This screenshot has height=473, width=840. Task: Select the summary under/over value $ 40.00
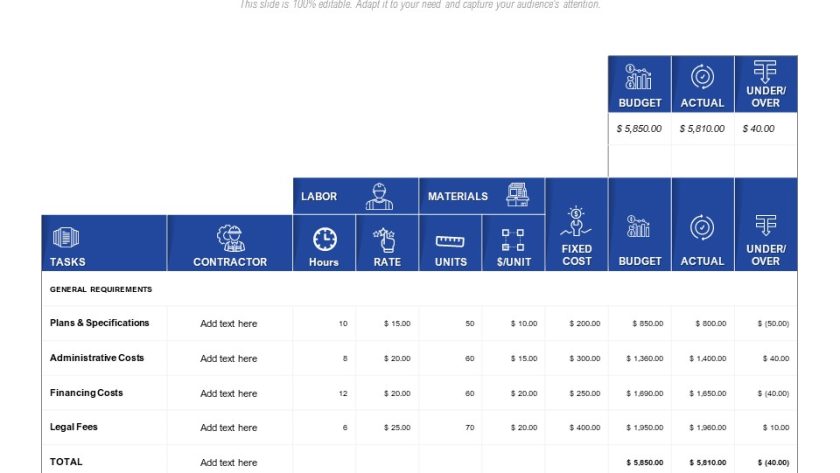tap(758, 129)
